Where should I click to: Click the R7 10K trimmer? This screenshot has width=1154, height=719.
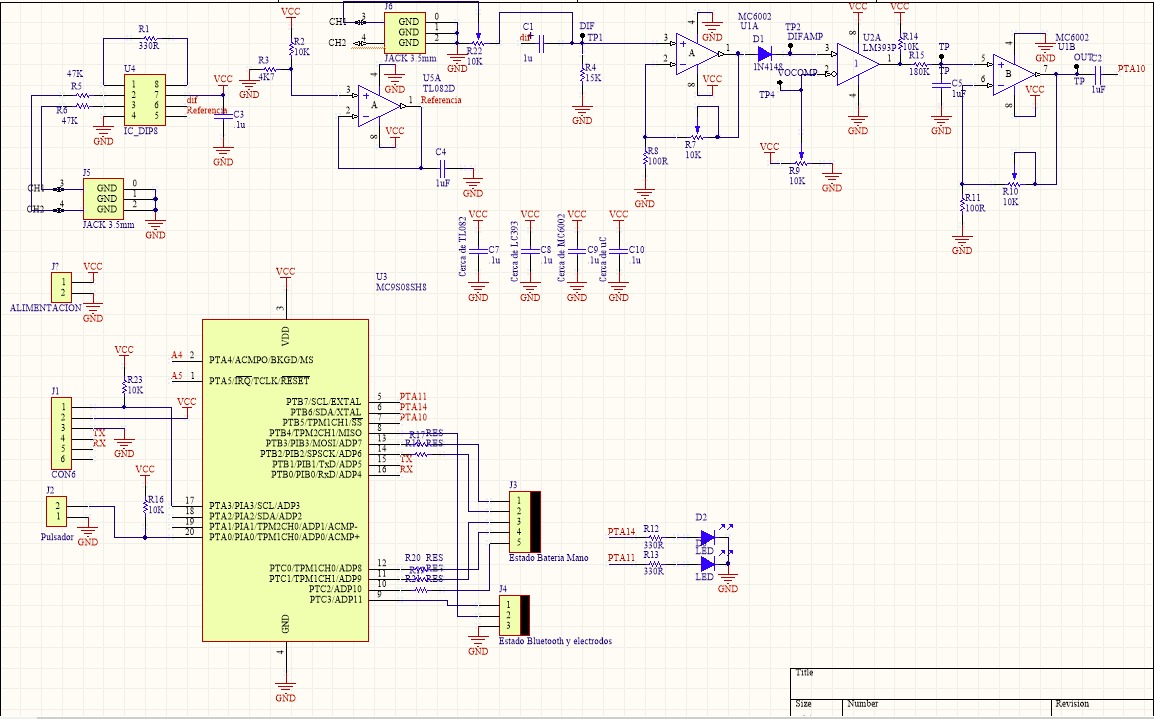click(x=698, y=137)
